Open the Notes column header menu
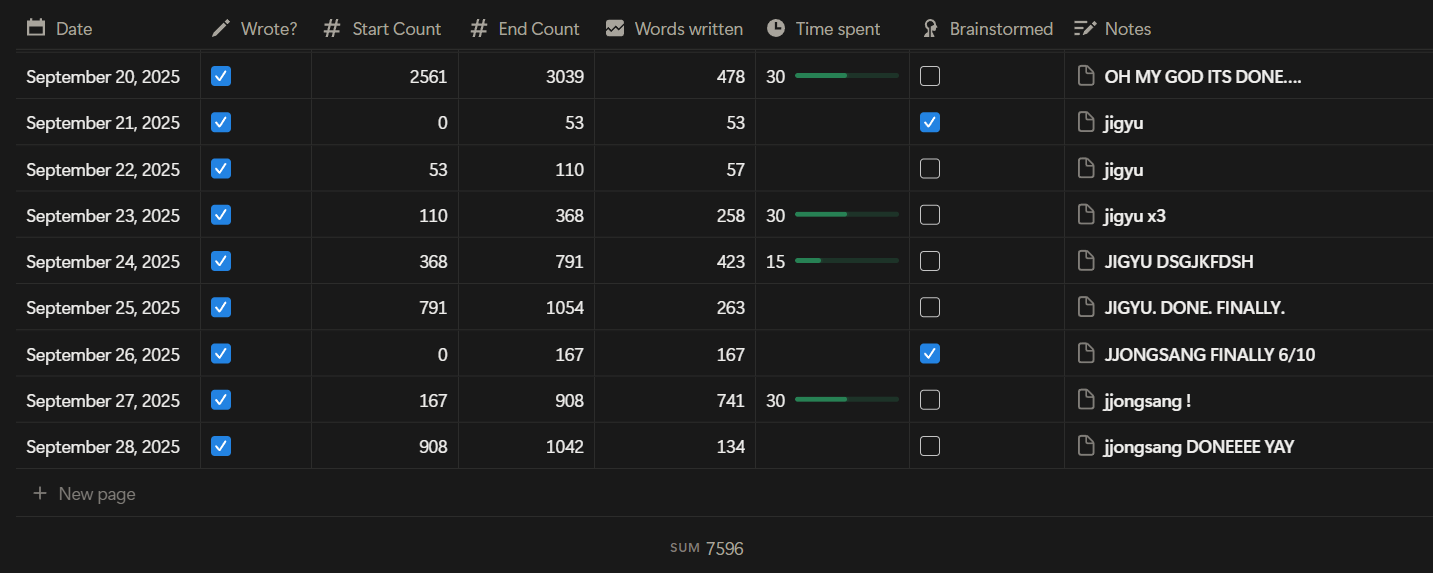The image size is (1433, 573). tap(1127, 29)
